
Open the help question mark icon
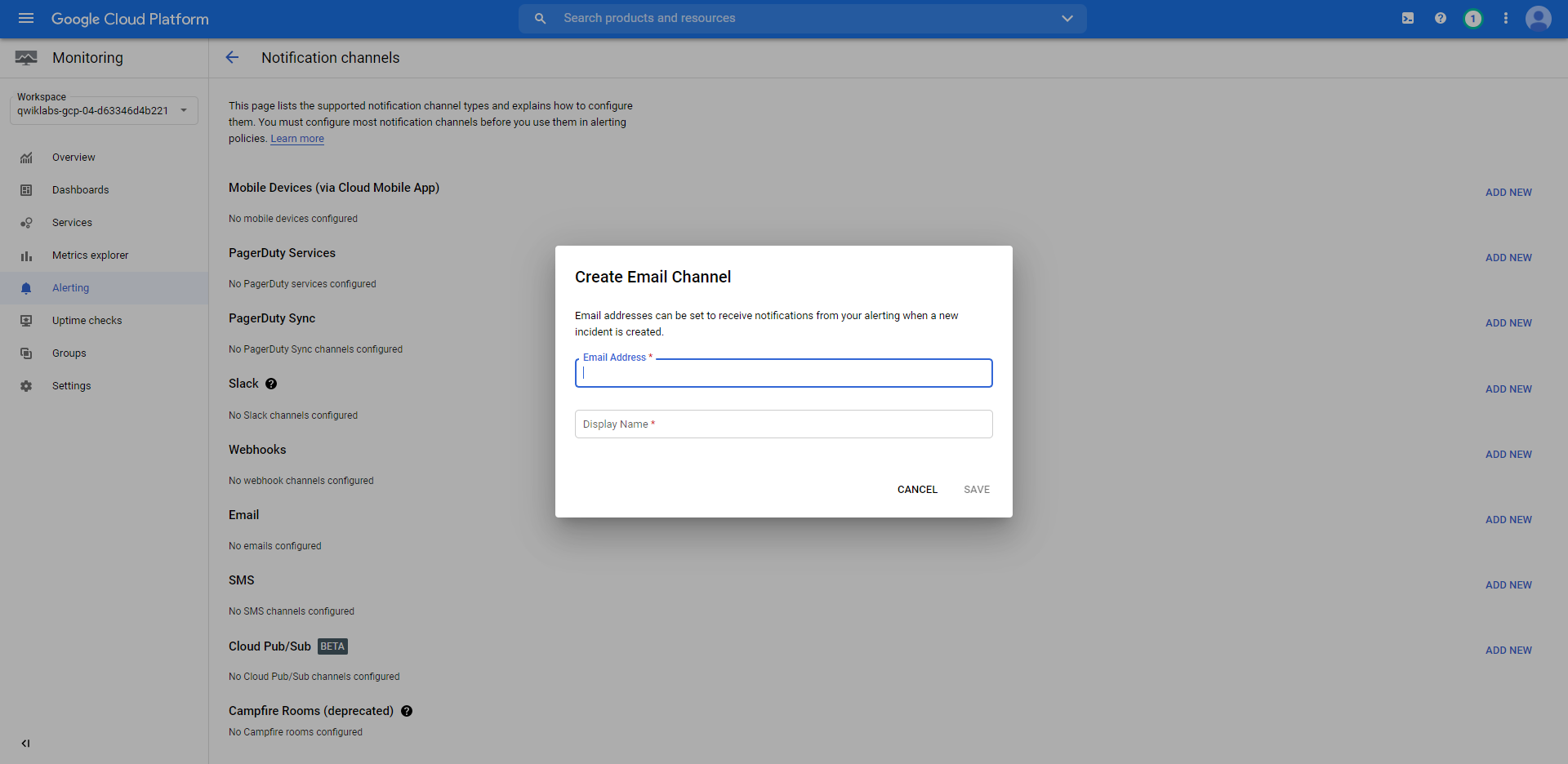tap(1441, 18)
